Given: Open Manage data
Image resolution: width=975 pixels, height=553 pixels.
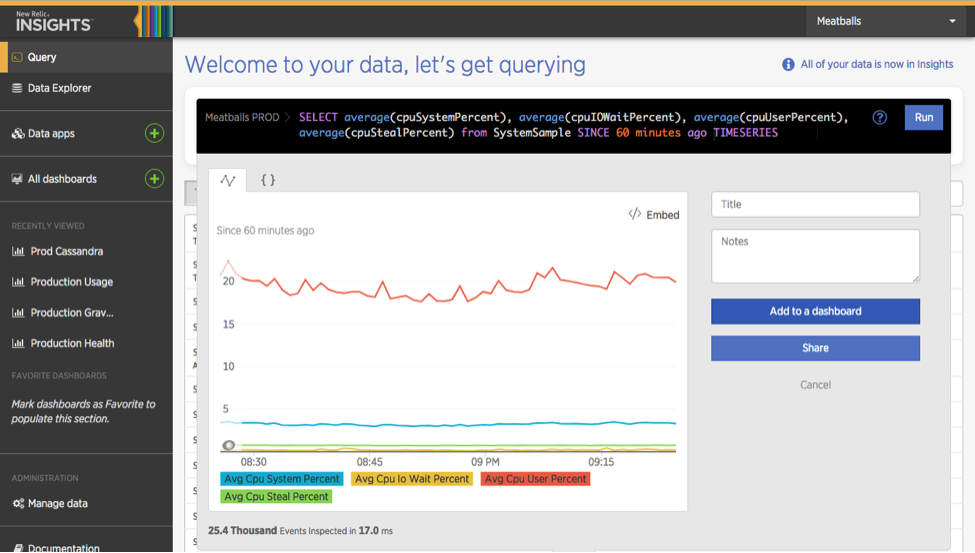Looking at the screenshot, I should coord(58,504).
